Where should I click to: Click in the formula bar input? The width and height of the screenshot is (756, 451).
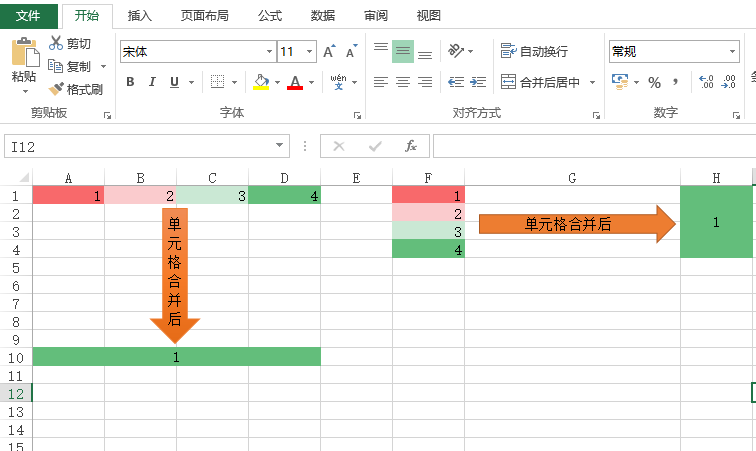point(594,146)
